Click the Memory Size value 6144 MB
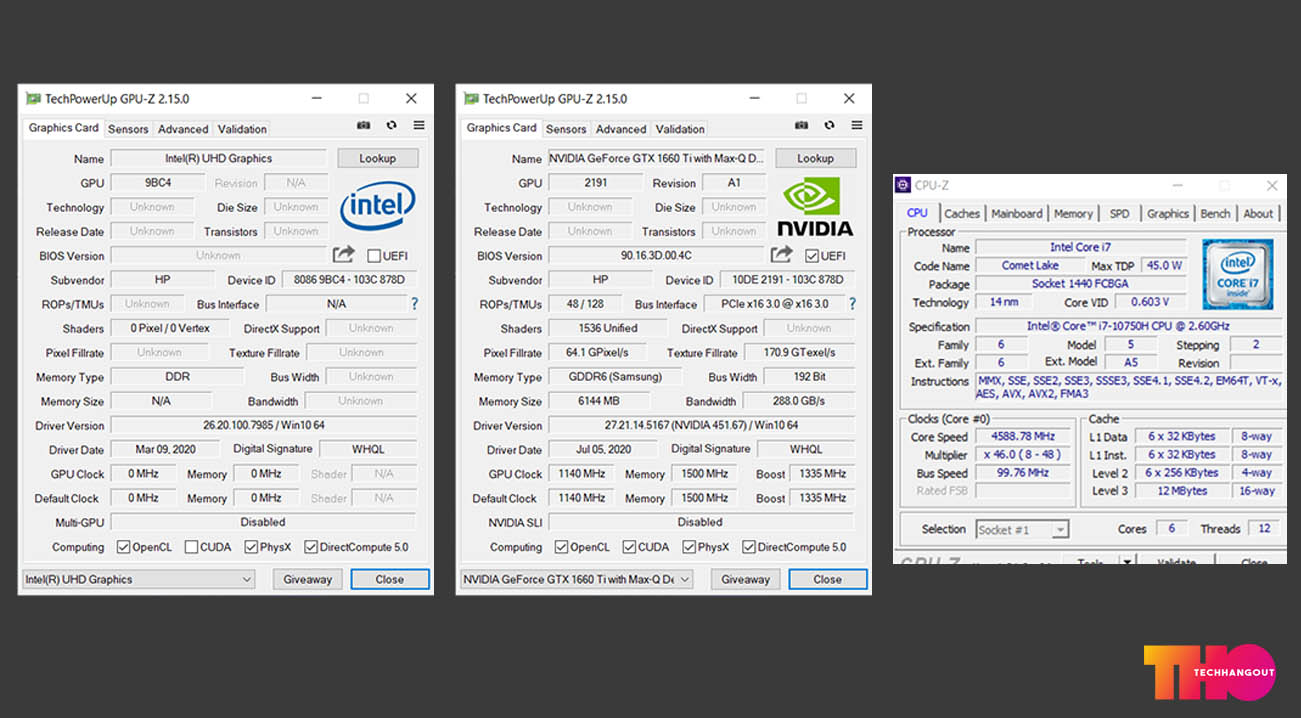Screen dimensions: 1301x718 (x=599, y=401)
